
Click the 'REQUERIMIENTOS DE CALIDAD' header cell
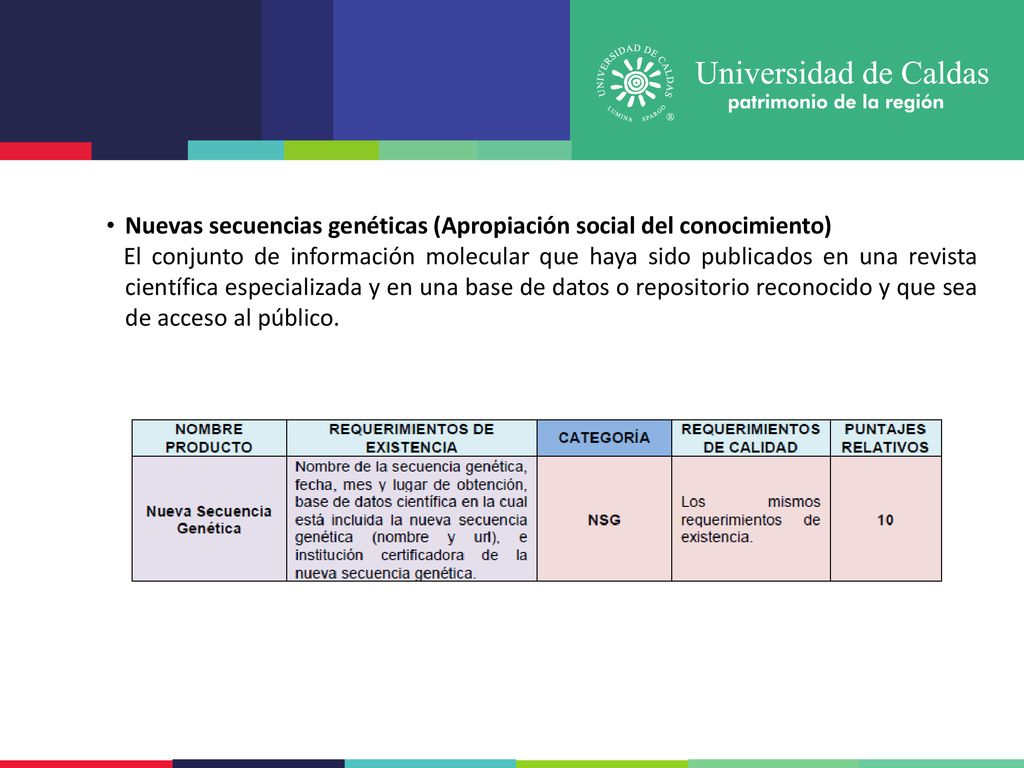750,438
